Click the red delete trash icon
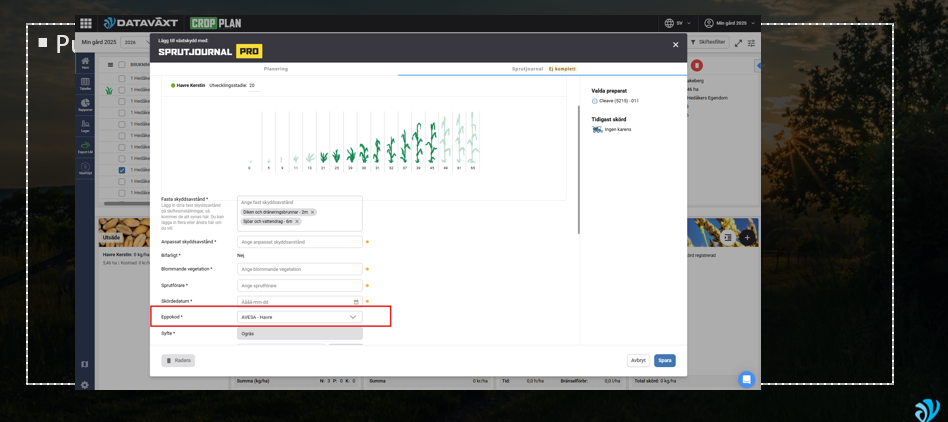 point(697,65)
